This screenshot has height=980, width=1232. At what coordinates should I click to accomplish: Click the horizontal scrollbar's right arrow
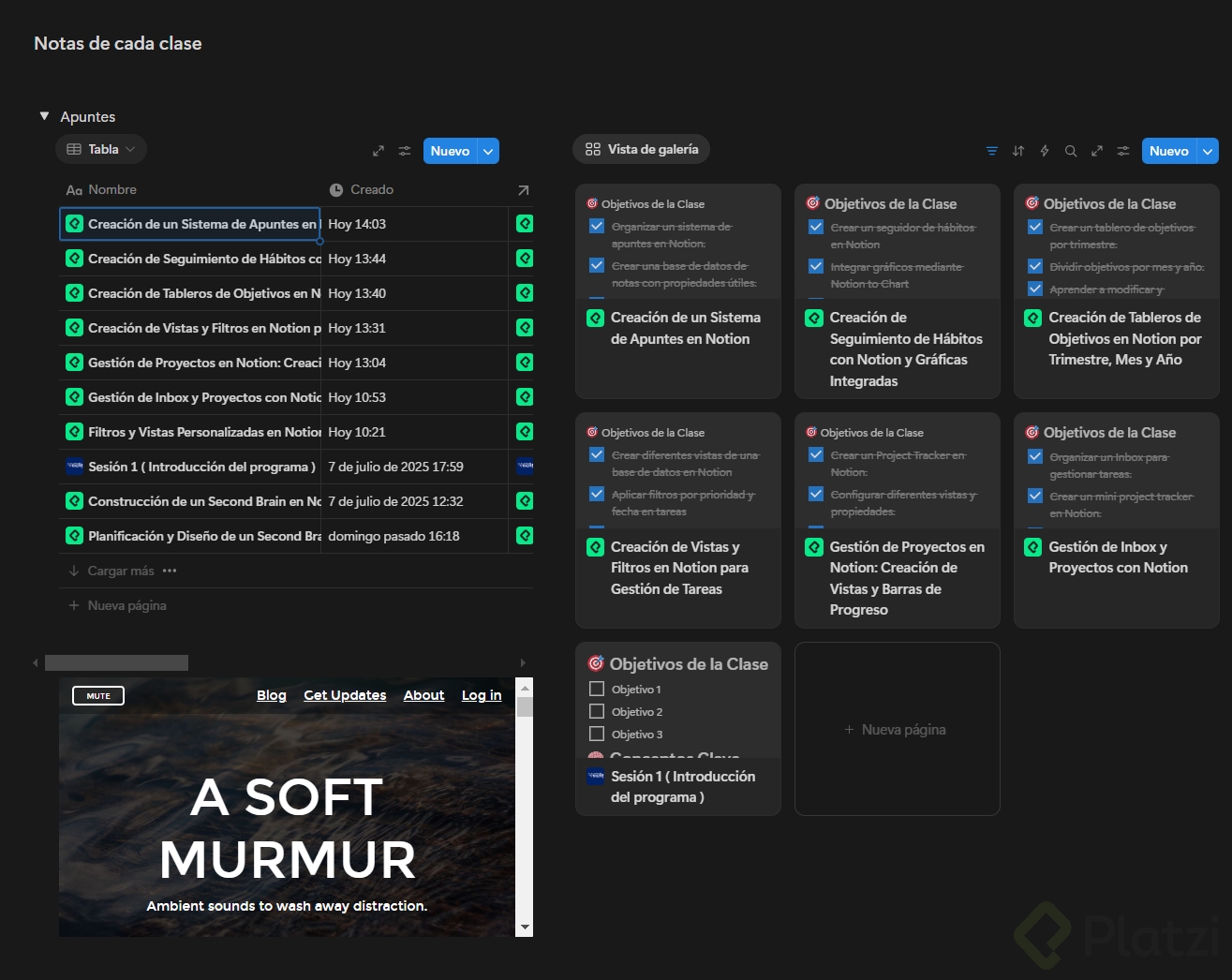click(523, 662)
